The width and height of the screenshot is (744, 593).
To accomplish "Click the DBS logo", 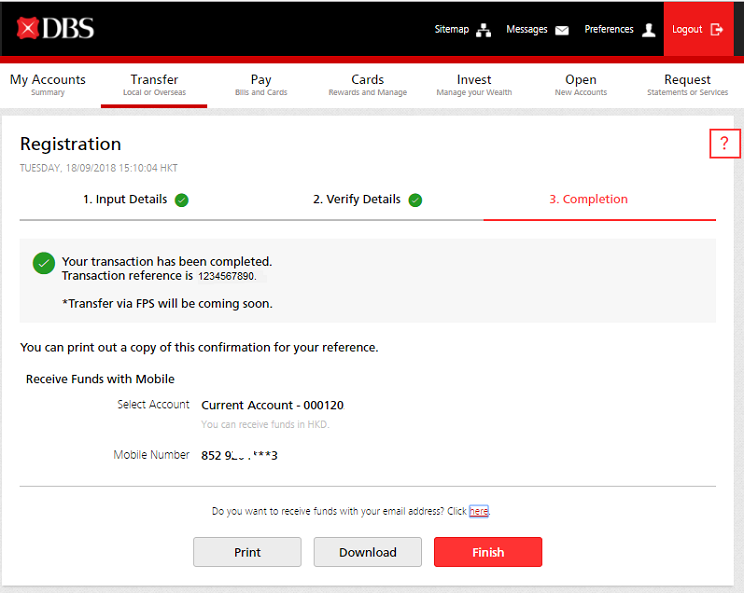I will 55,29.
